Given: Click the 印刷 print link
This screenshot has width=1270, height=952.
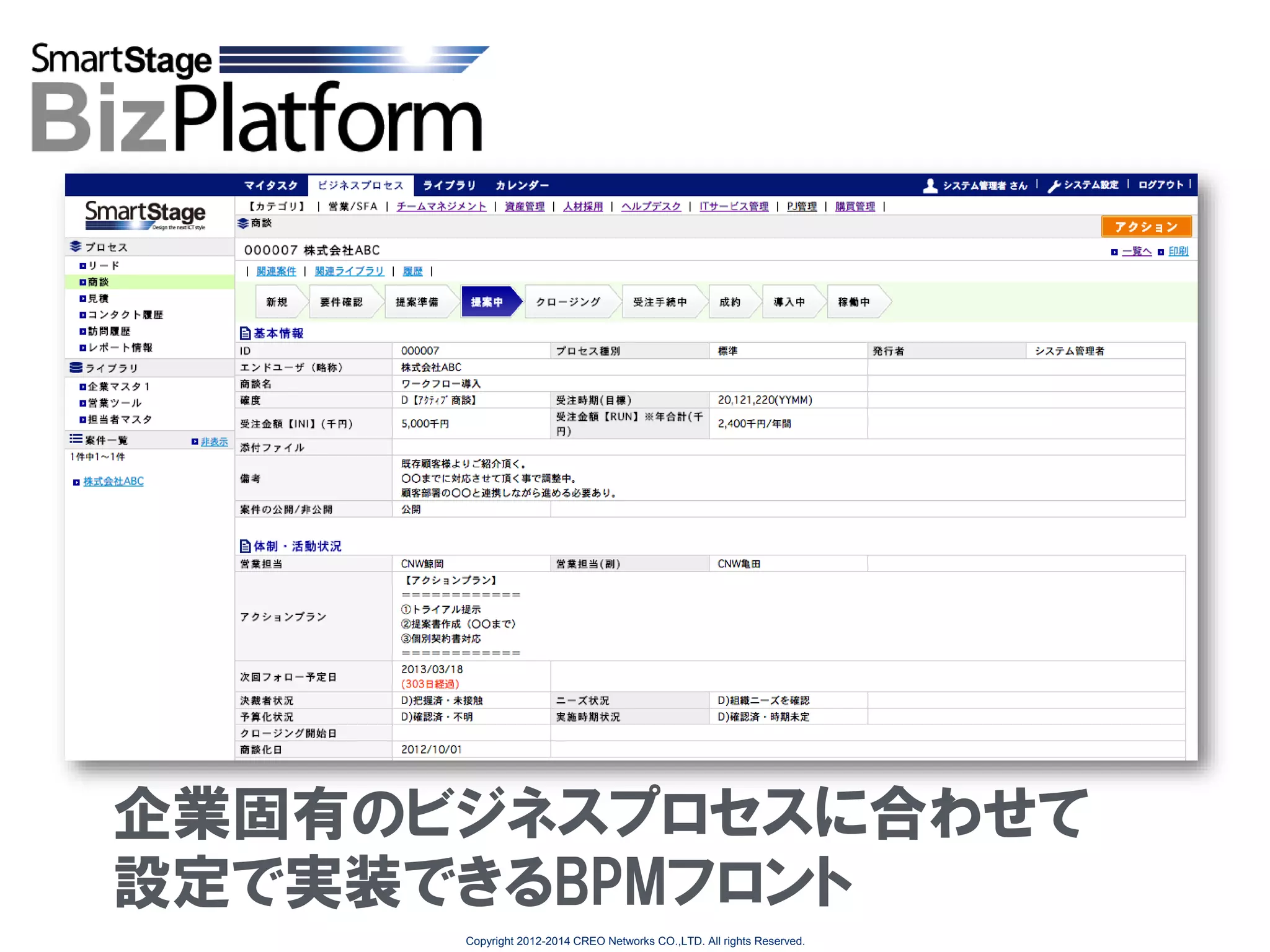Looking at the screenshot, I should pyautogui.click(x=1178, y=251).
